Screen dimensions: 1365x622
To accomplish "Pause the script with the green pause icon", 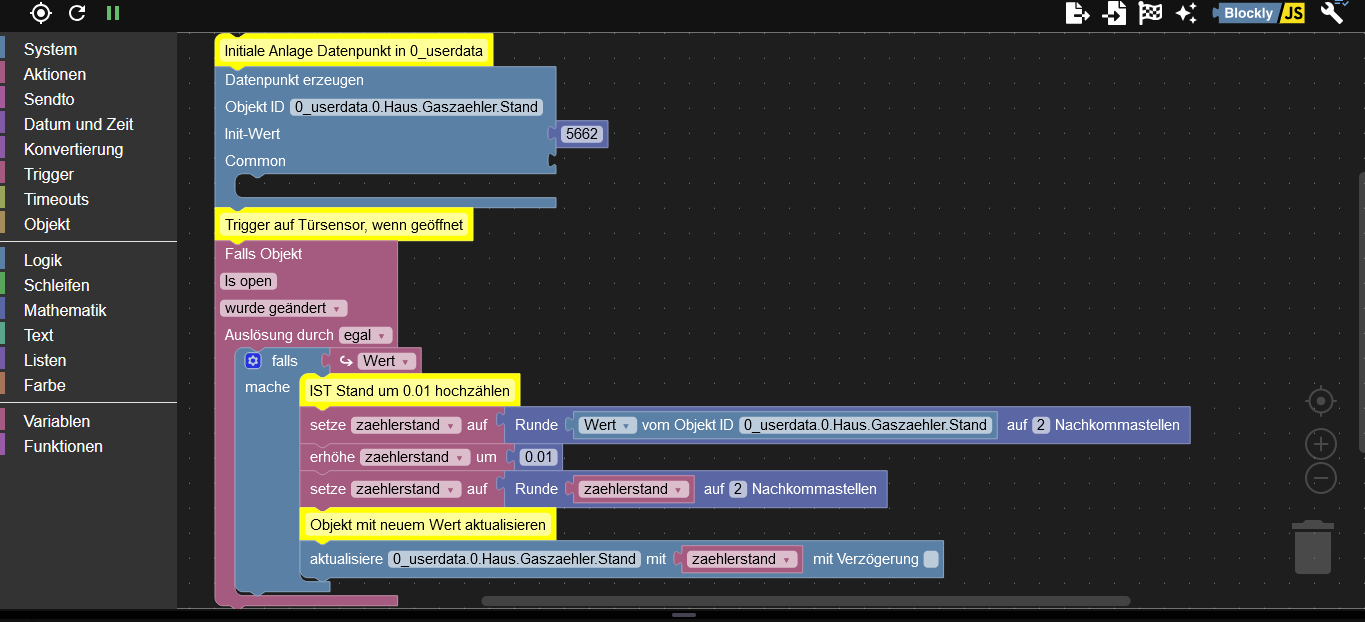I will (x=113, y=13).
